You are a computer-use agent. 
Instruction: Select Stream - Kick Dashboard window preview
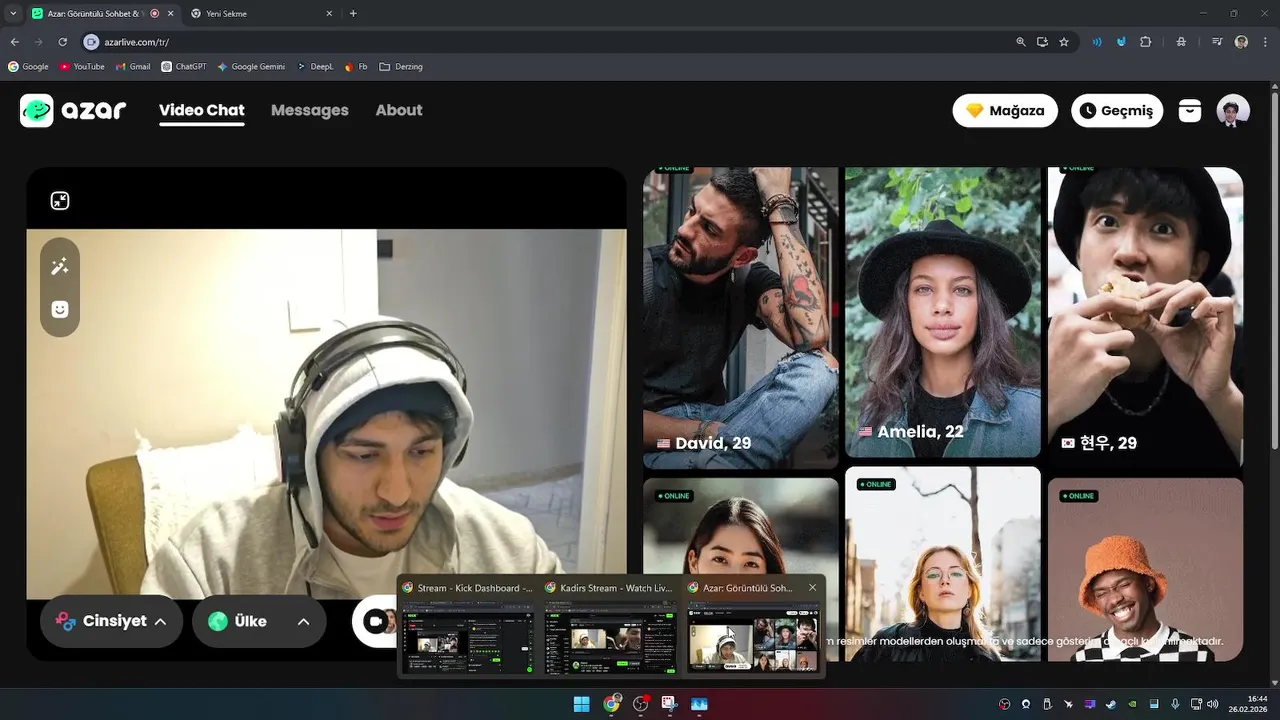click(x=466, y=626)
